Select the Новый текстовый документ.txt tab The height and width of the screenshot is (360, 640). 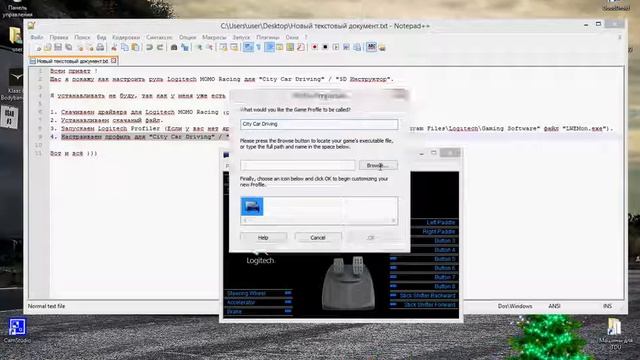coord(72,61)
